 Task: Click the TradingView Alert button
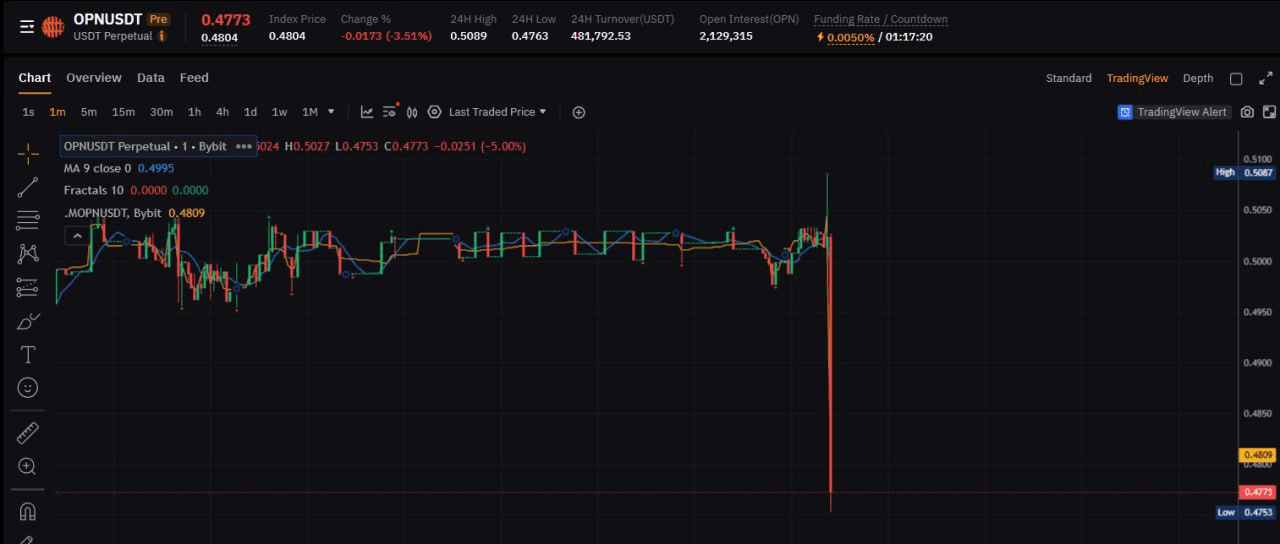coord(1173,112)
